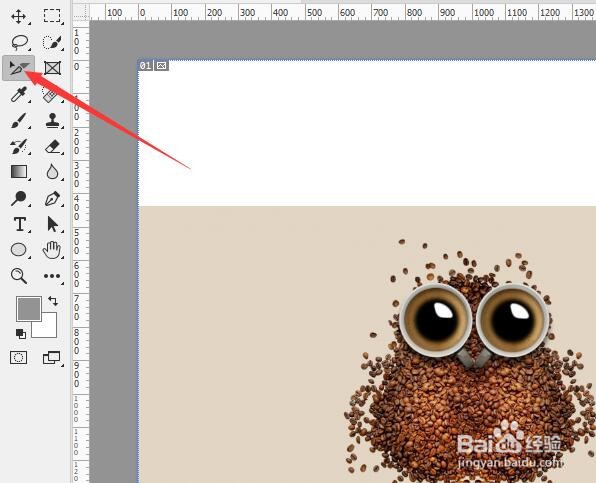Image resolution: width=596 pixels, height=483 pixels.
Task: Select the Gradient tool
Action: tap(19, 172)
